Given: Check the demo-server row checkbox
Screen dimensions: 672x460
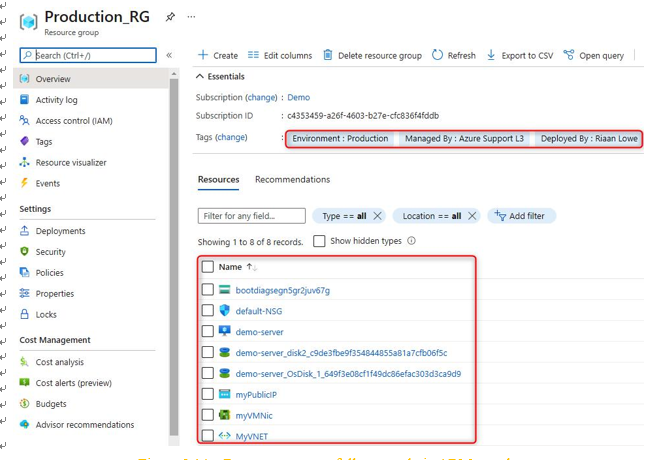Looking at the screenshot, I should point(208,331).
